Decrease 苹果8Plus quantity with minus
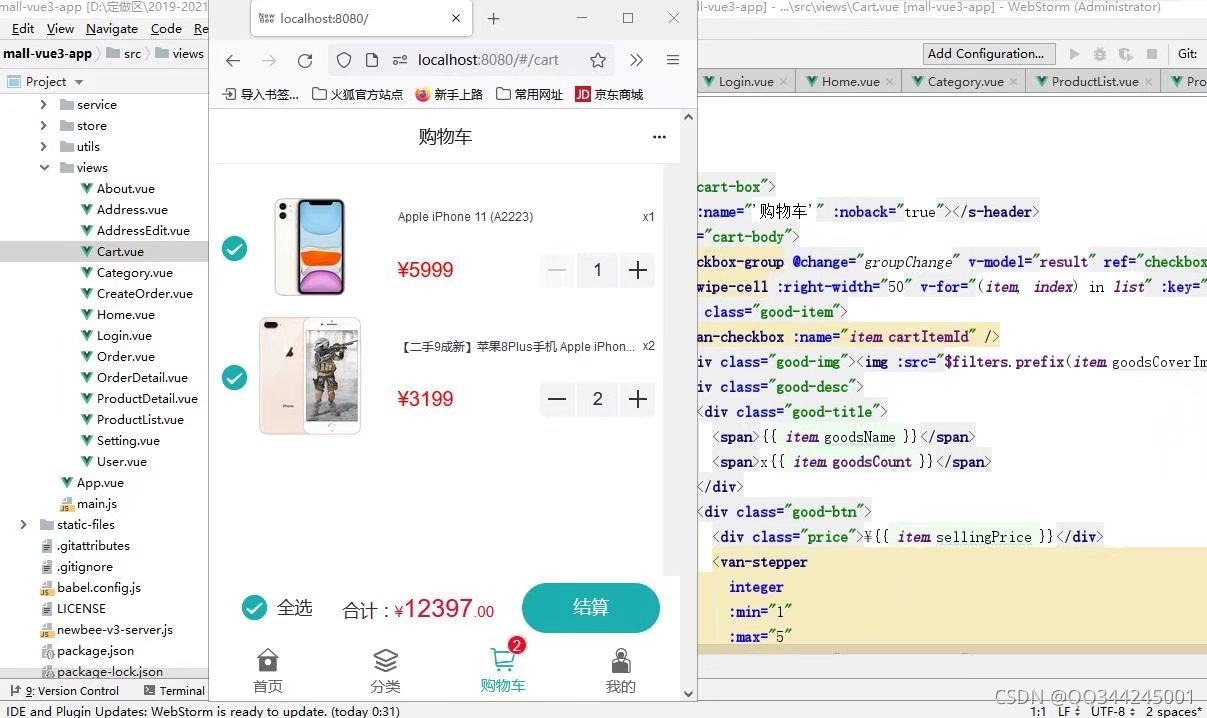 pyautogui.click(x=557, y=399)
